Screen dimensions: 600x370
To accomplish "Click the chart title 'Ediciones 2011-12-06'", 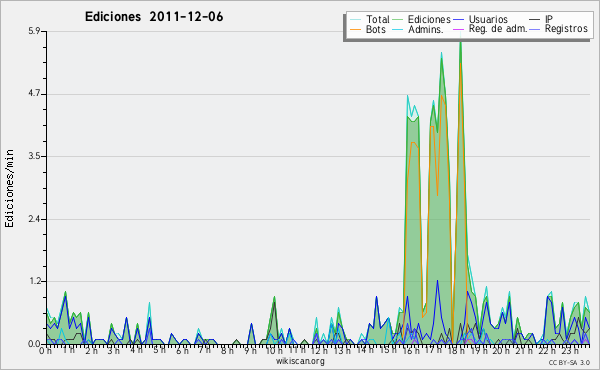I will point(154,17).
